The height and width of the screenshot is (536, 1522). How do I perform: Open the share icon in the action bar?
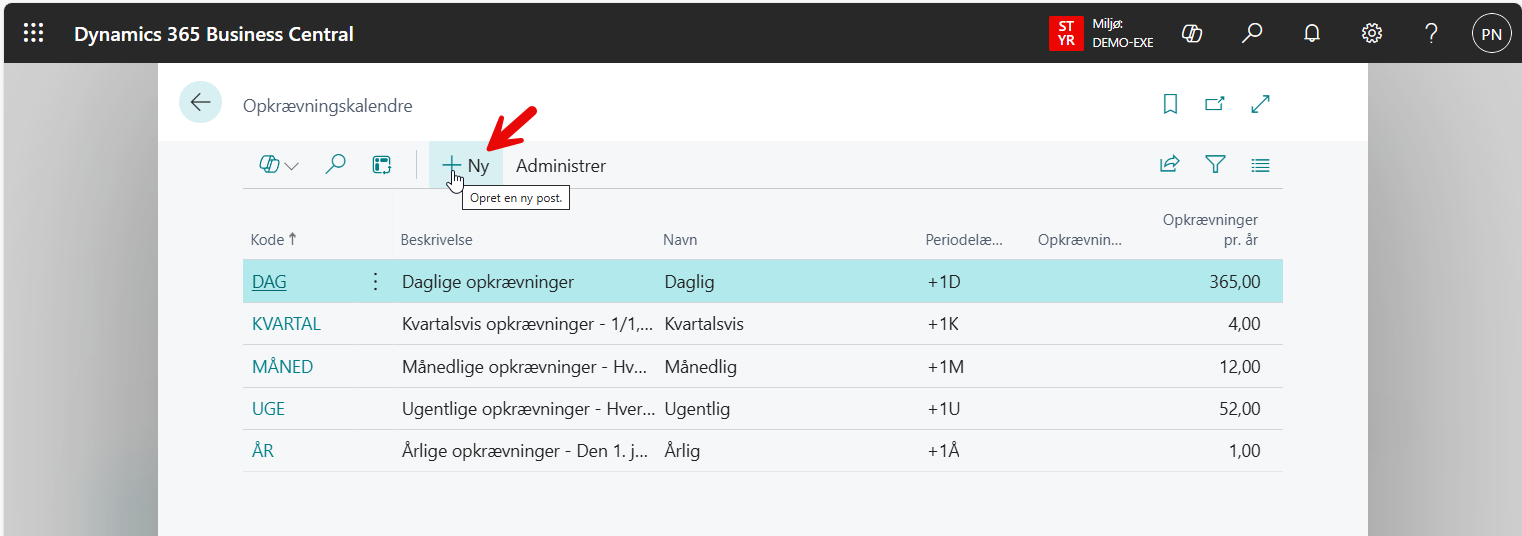click(1169, 165)
